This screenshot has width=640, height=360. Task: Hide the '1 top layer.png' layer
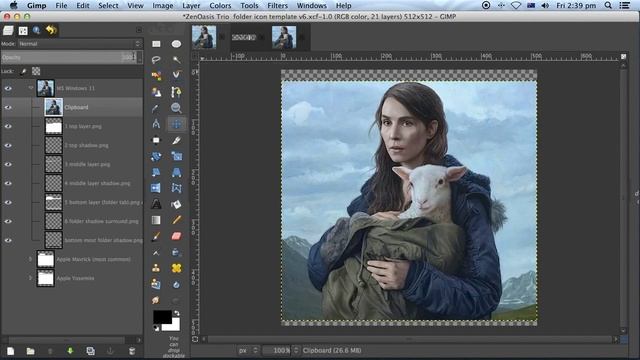8,126
